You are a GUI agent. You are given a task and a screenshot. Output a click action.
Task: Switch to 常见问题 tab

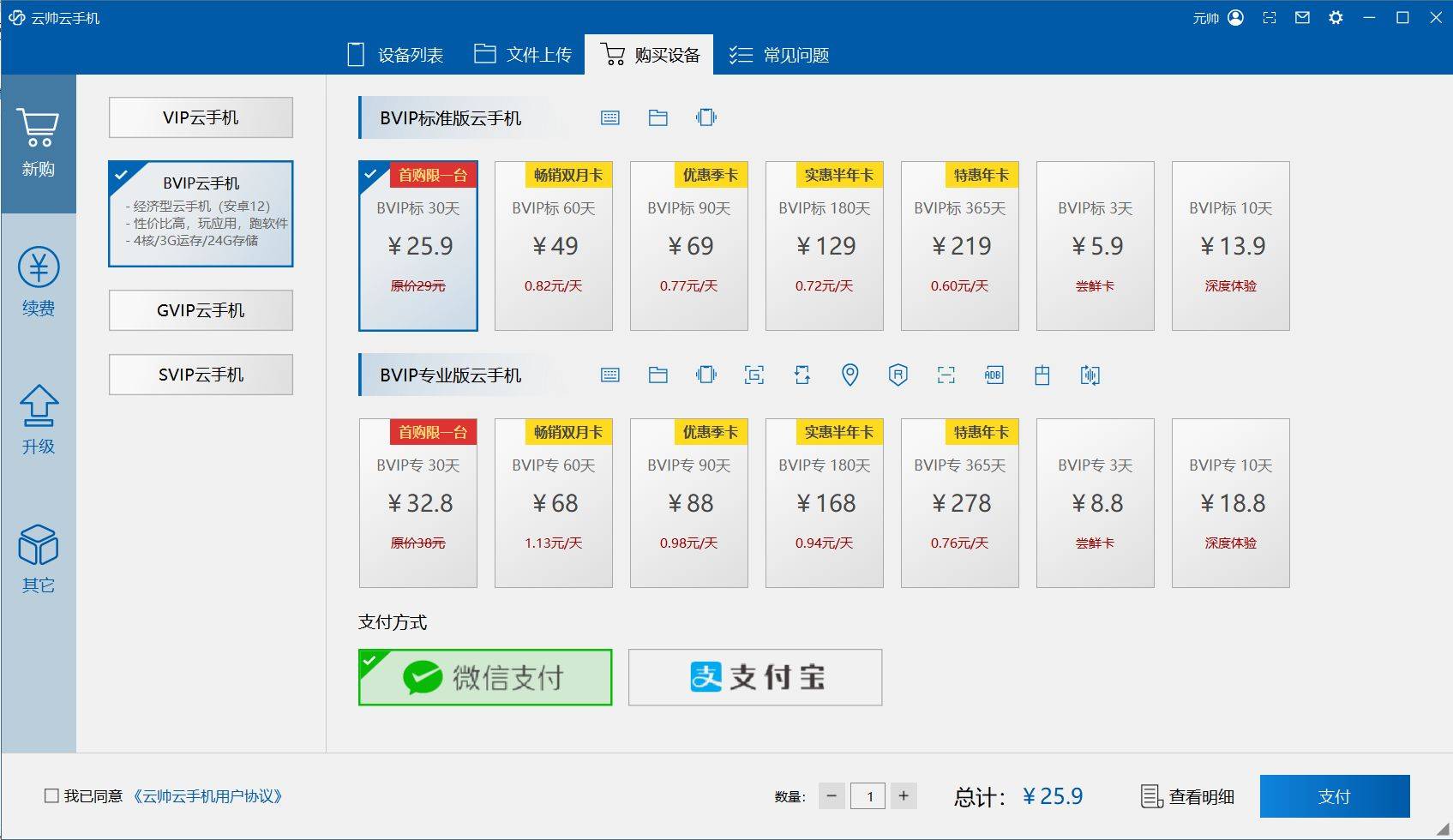(x=778, y=55)
